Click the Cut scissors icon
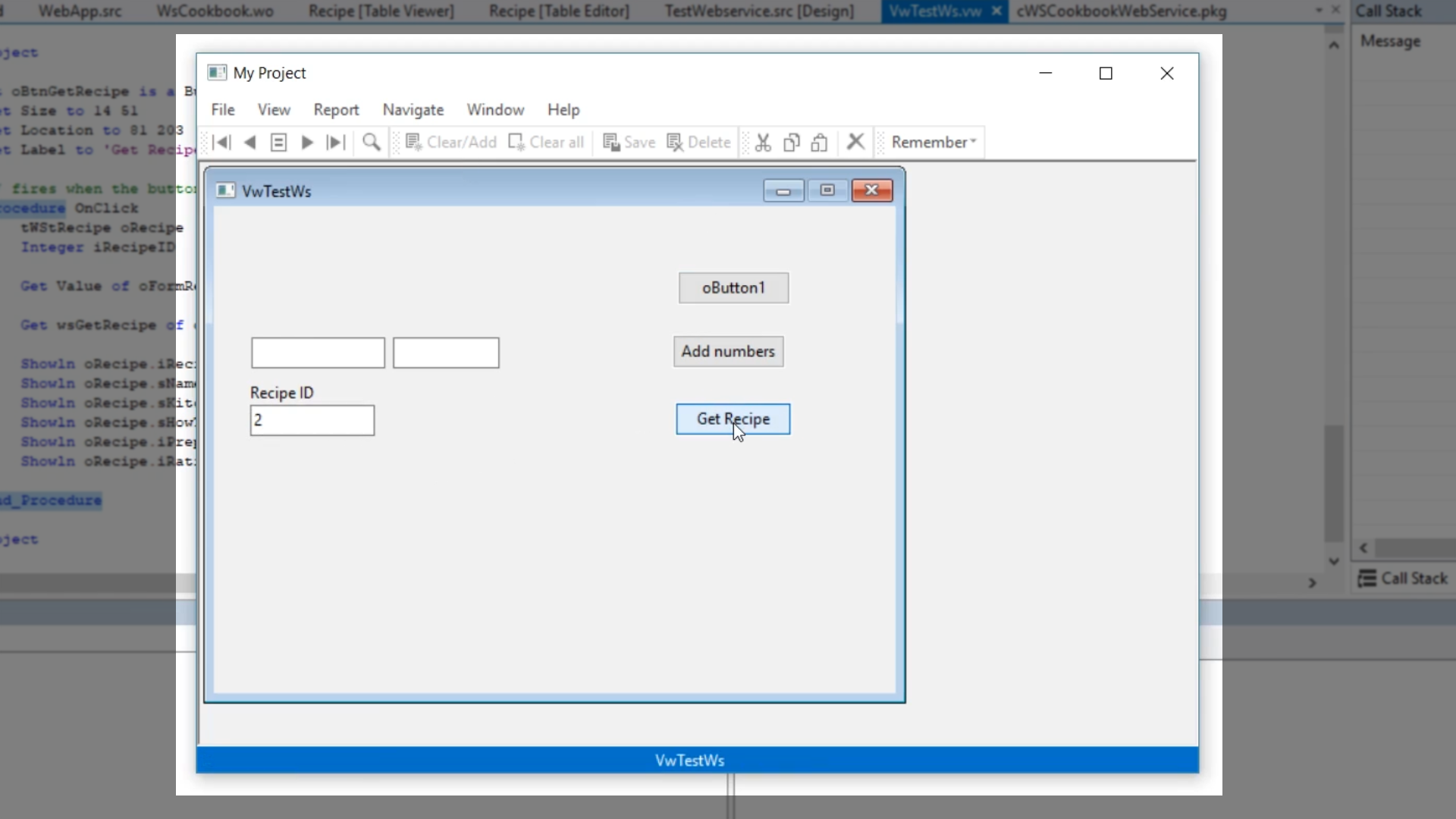1456x819 pixels. click(763, 143)
